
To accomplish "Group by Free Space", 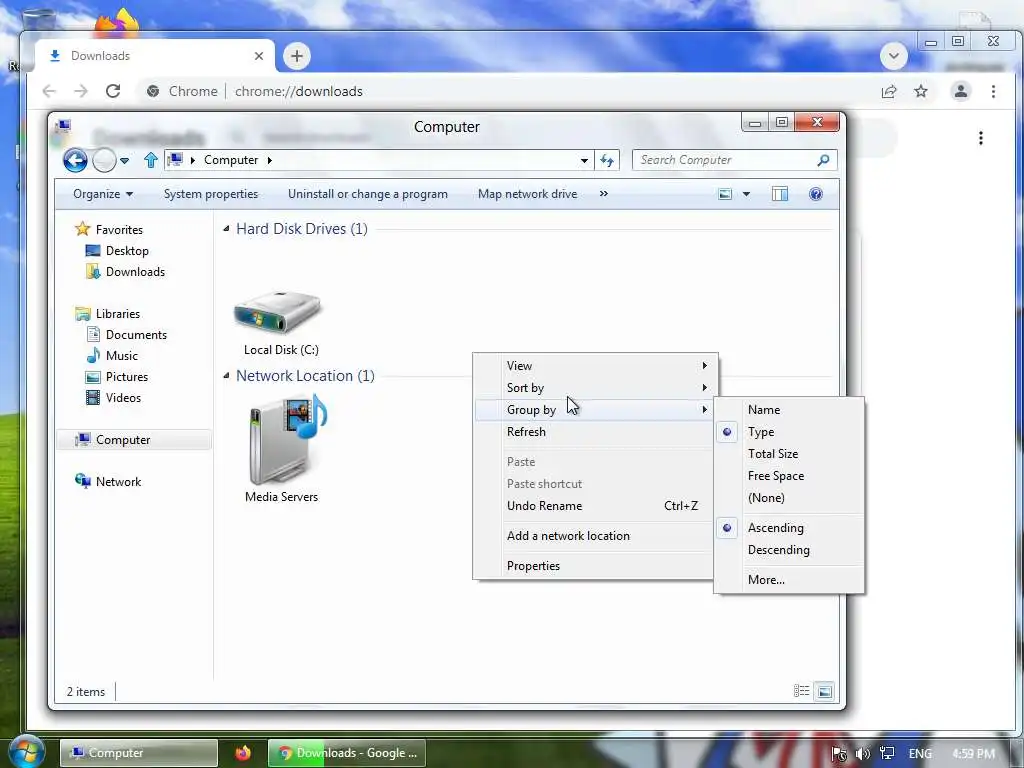I will [789, 476].
